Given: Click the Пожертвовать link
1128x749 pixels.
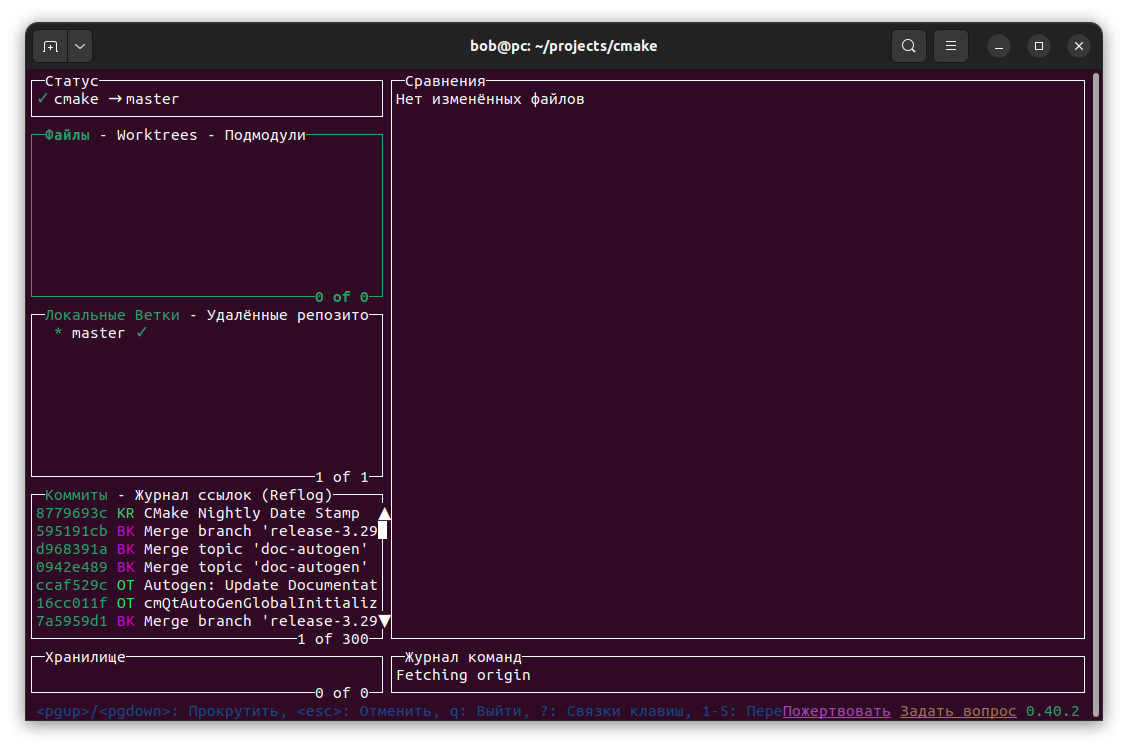Looking at the screenshot, I should (x=836, y=711).
